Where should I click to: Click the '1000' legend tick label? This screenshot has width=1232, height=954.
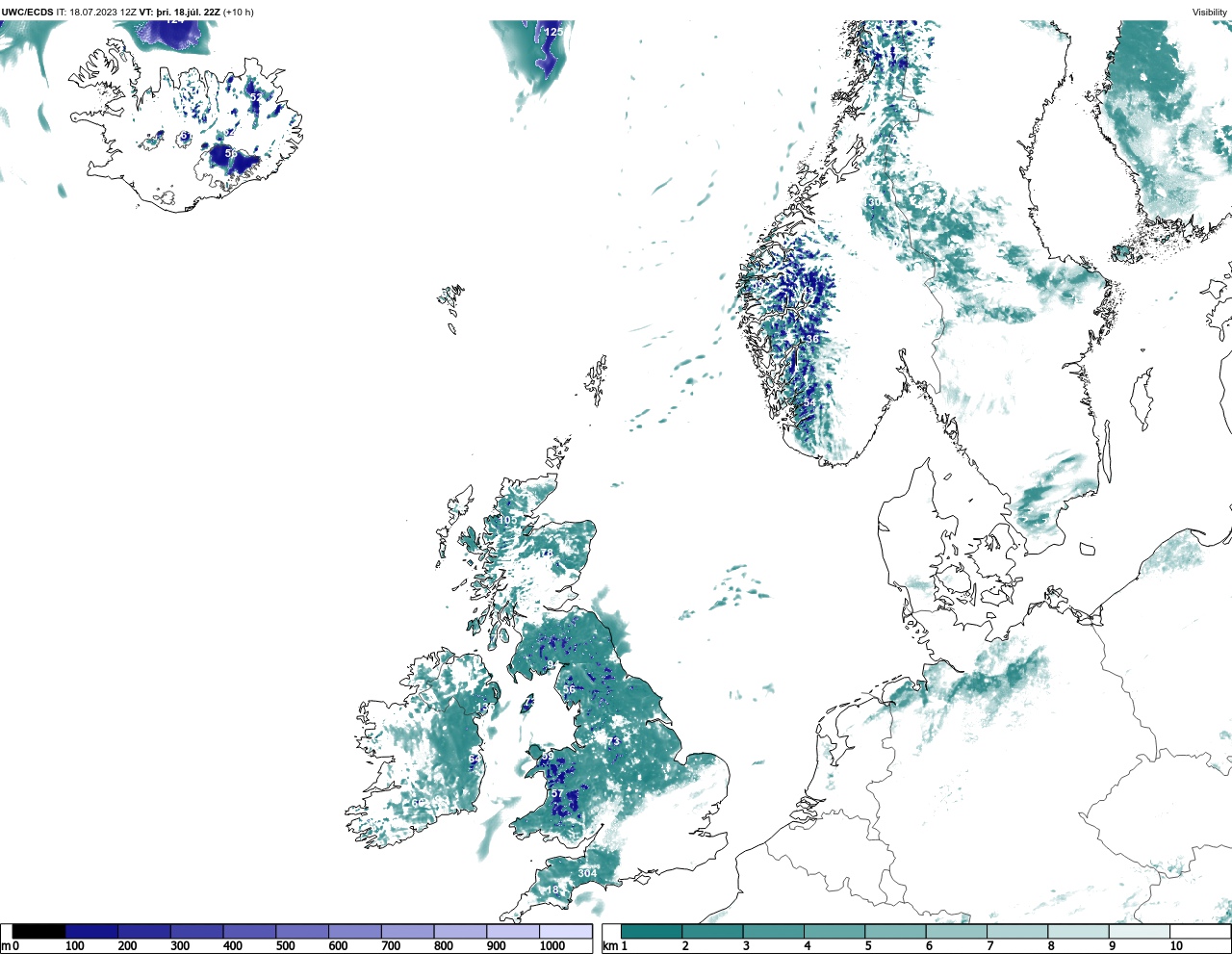click(552, 946)
